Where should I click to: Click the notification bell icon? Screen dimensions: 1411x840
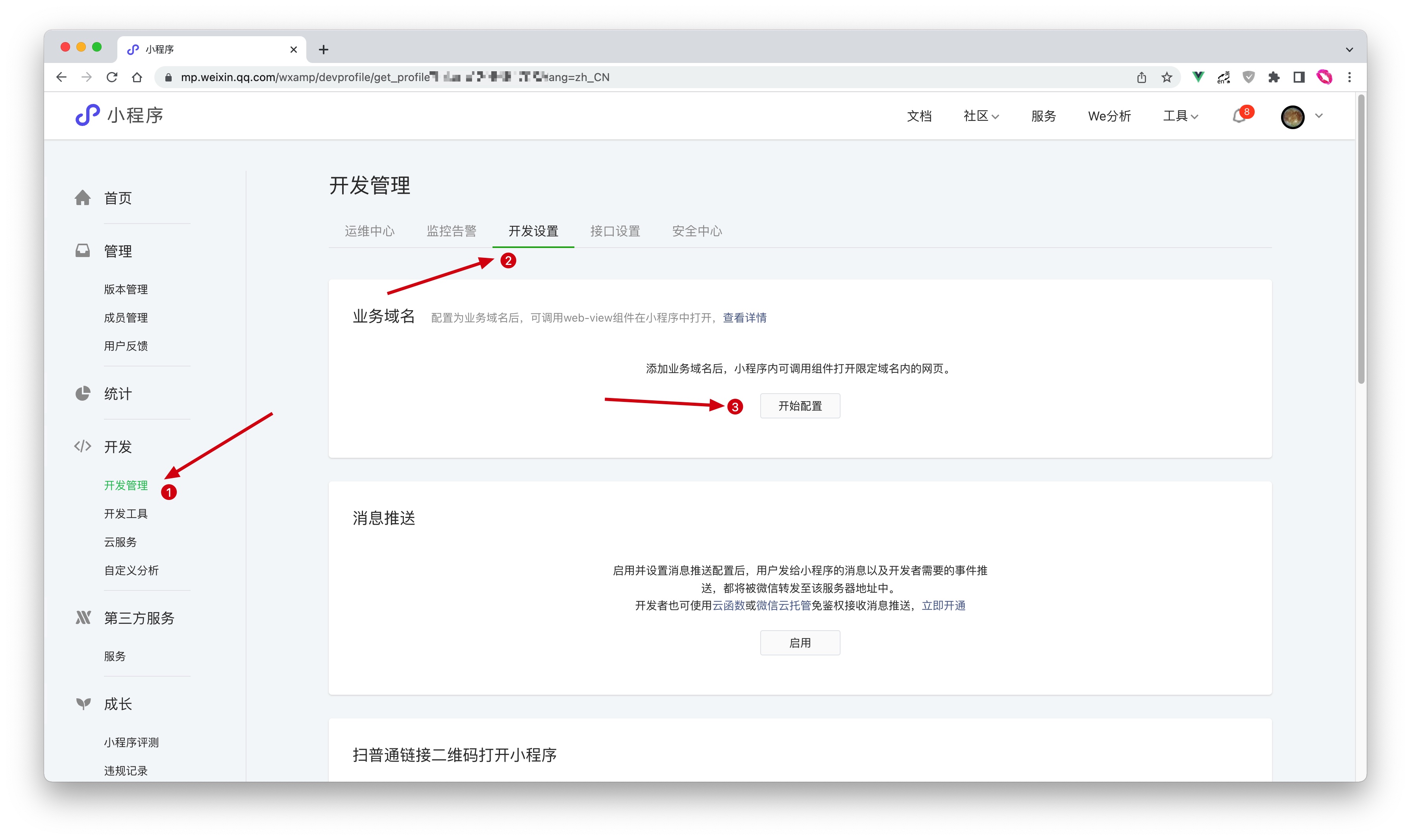point(1239,117)
